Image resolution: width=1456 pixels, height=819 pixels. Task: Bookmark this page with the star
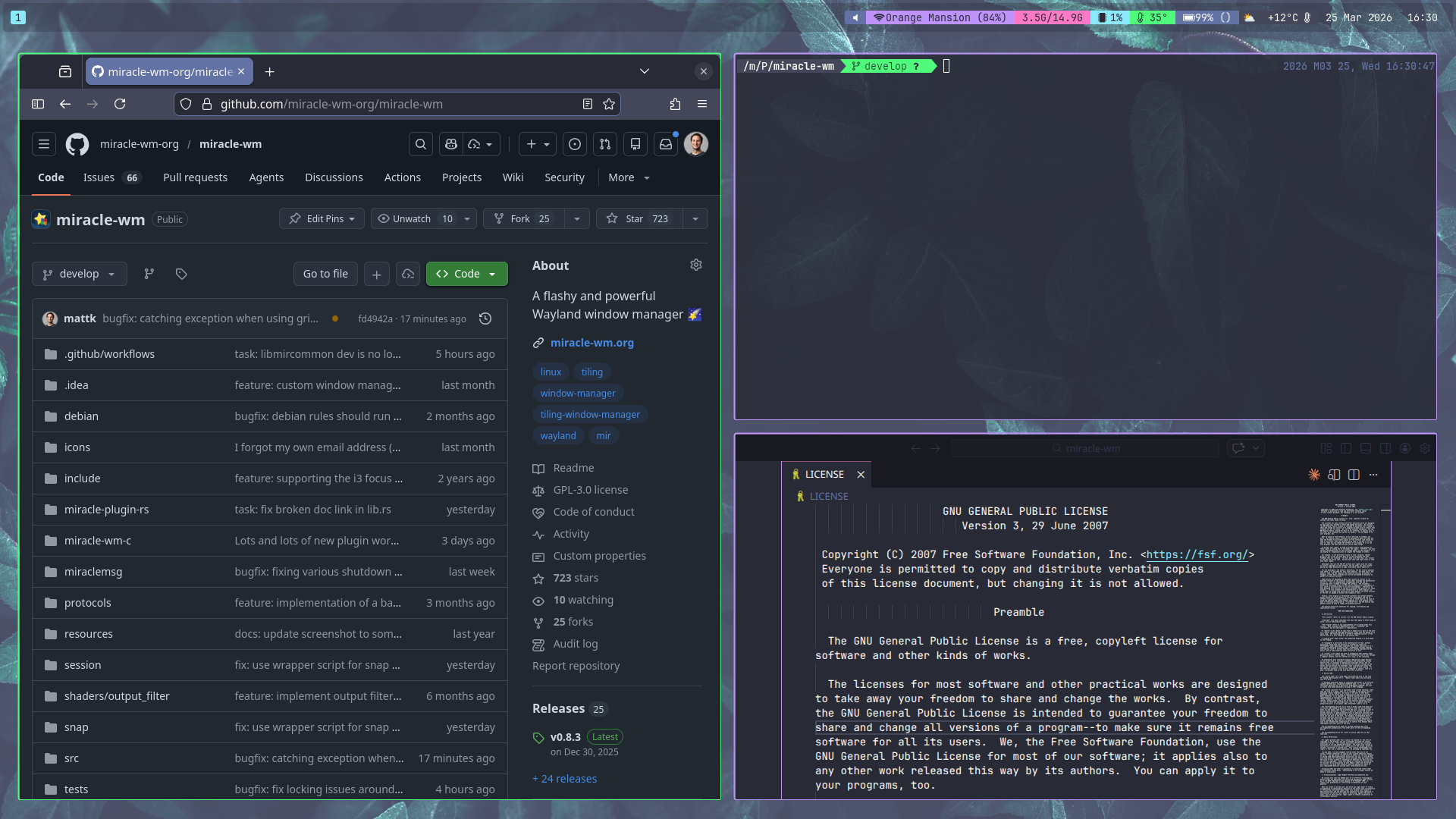point(609,104)
